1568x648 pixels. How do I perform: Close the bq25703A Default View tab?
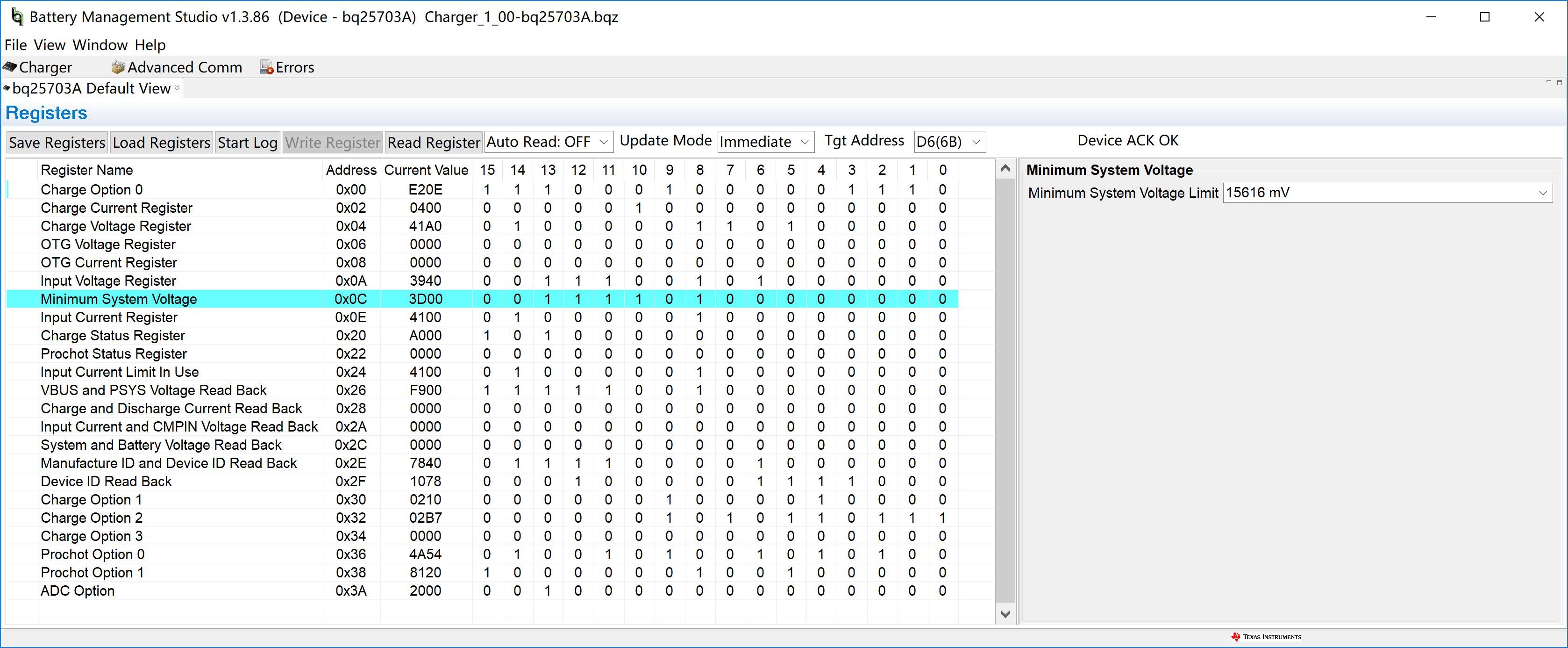(x=177, y=88)
